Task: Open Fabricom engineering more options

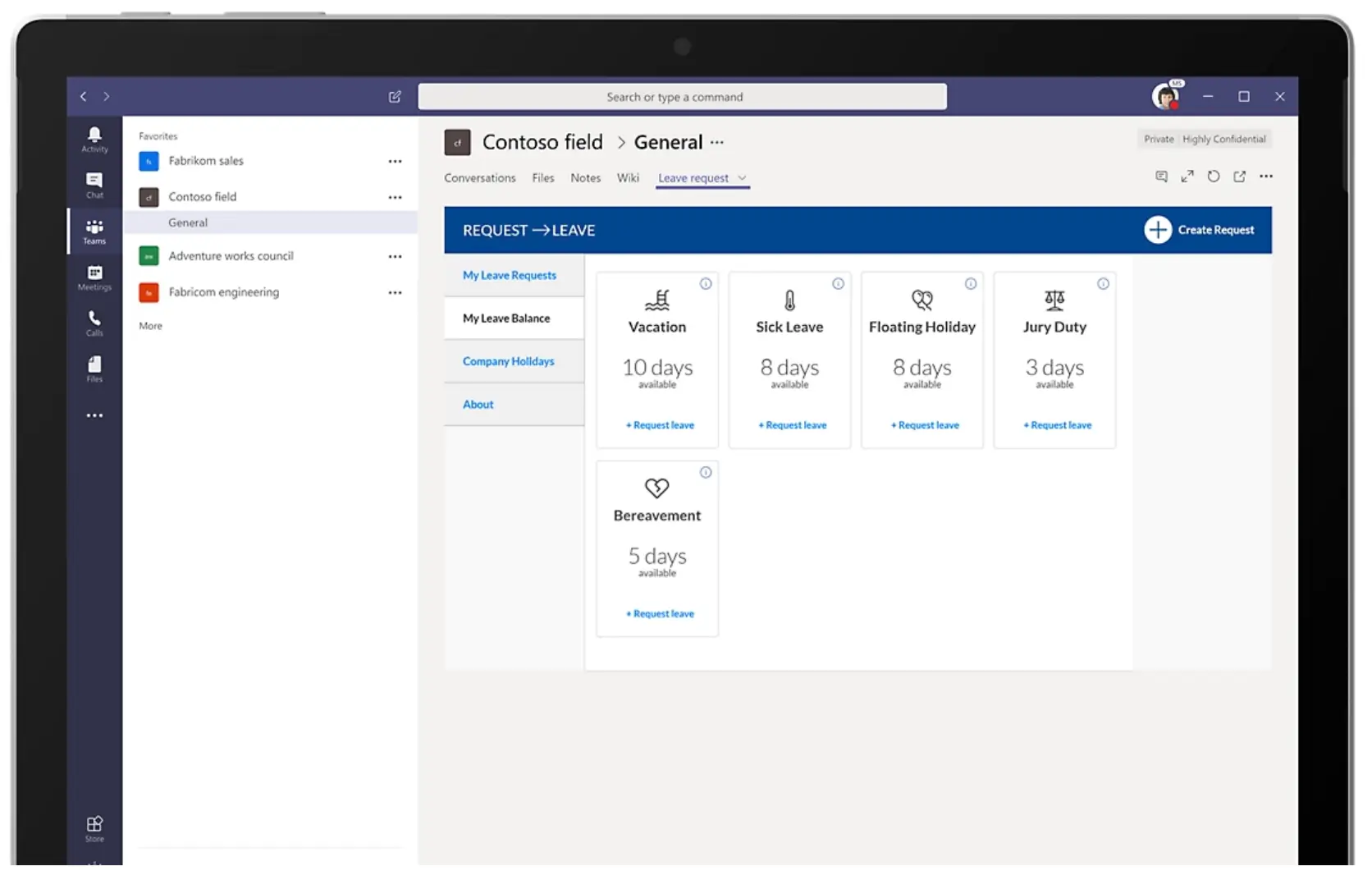Action: point(395,292)
